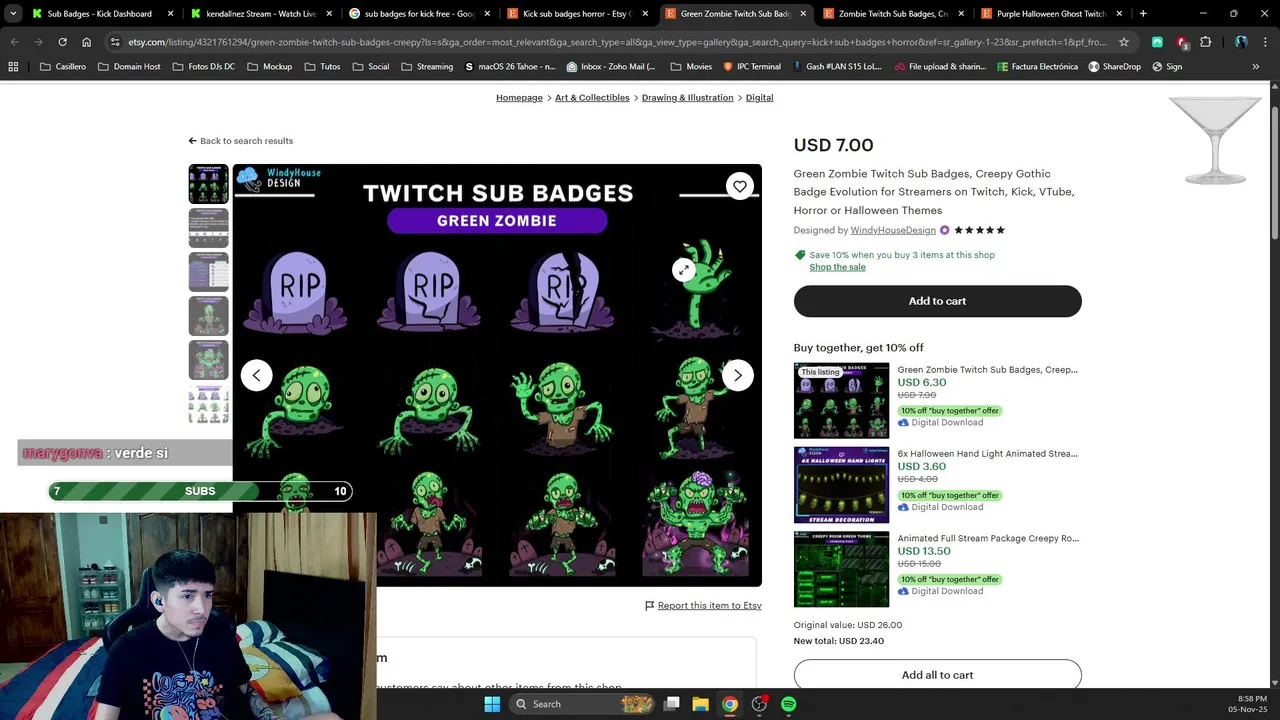
Task: Open the IPC Terminal bookmark
Action: pyautogui.click(x=751, y=66)
